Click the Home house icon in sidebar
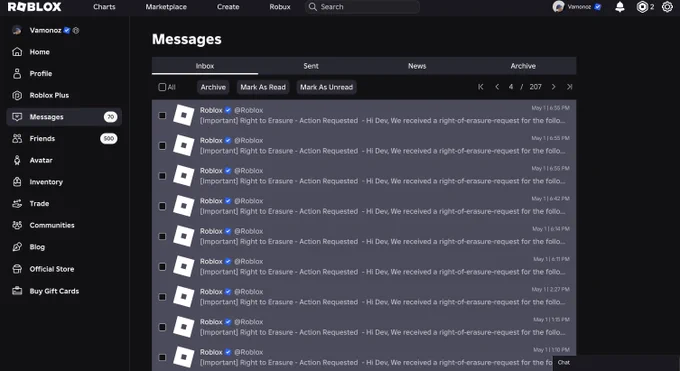The image size is (680, 371). 17,52
